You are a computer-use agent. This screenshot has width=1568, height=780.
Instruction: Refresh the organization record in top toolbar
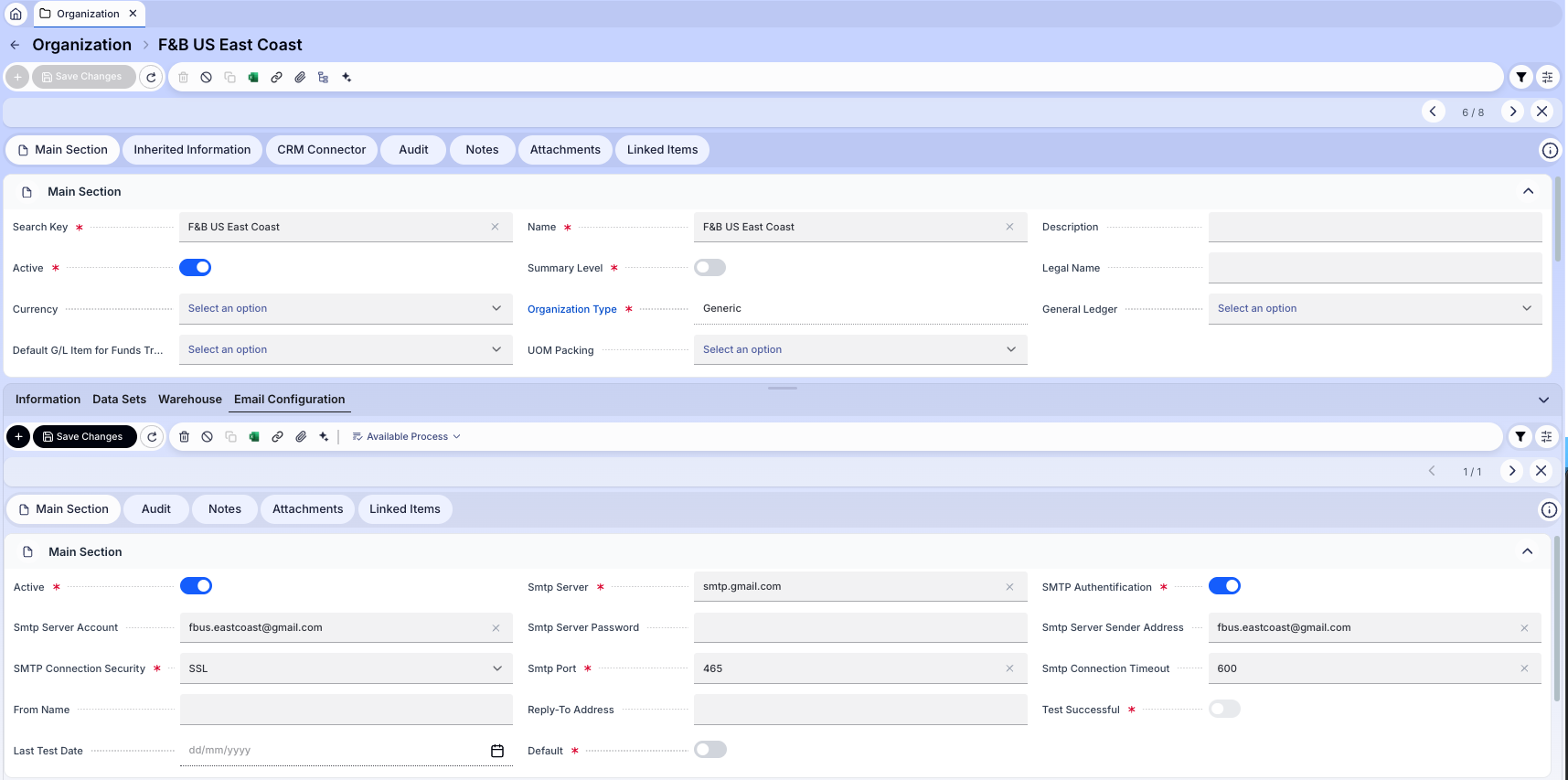coord(152,78)
